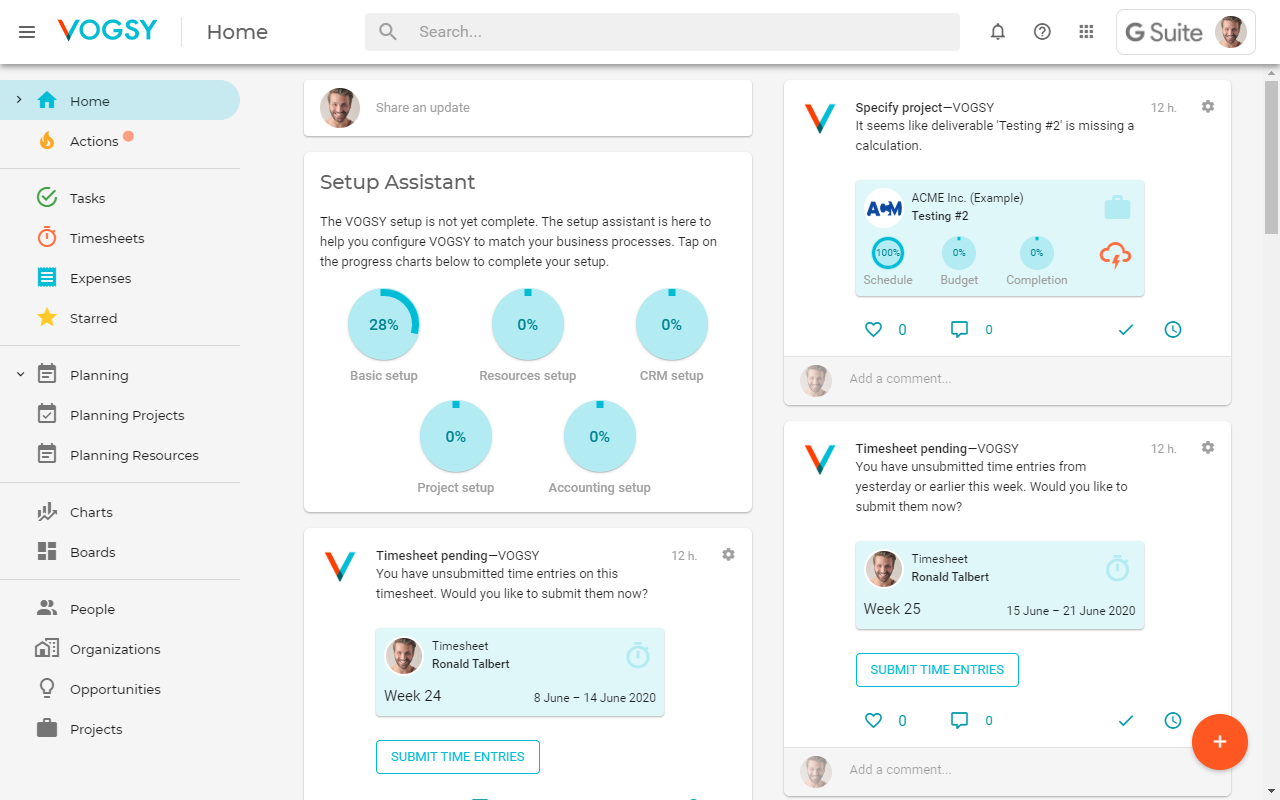The height and width of the screenshot is (800, 1280).
Task: Like the Week 25 timesheet post
Action: [874, 720]
